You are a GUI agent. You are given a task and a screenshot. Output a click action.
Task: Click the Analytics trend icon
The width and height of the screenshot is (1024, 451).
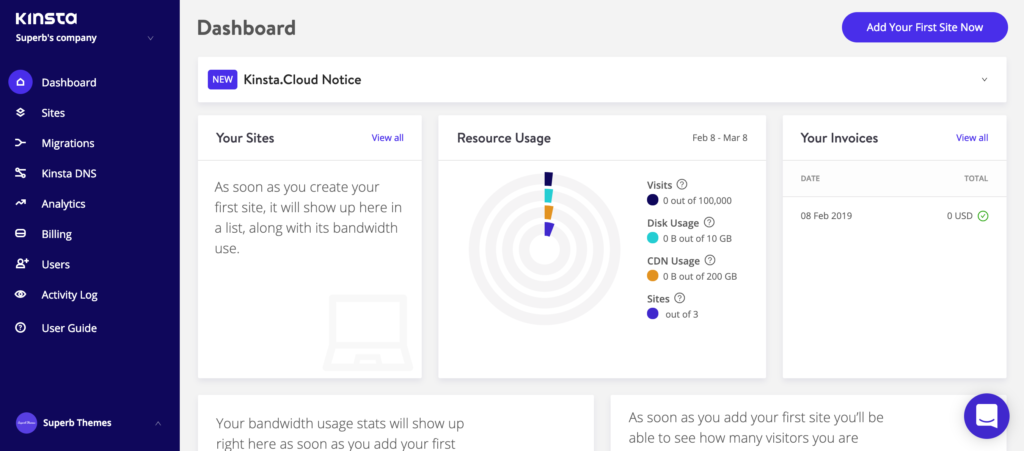coord(20,204)
